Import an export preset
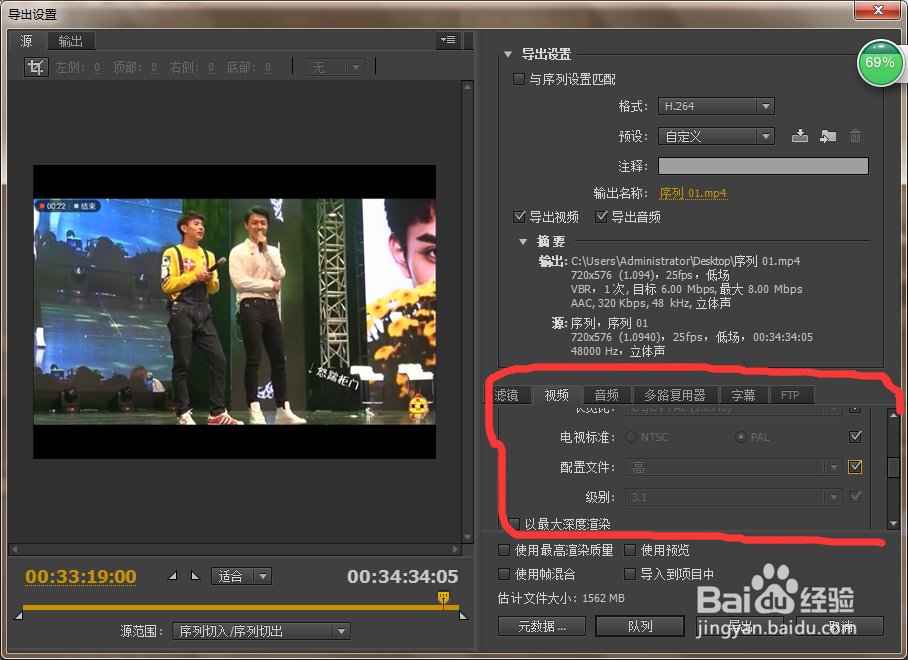908x660 pixels. pos(827,135)
